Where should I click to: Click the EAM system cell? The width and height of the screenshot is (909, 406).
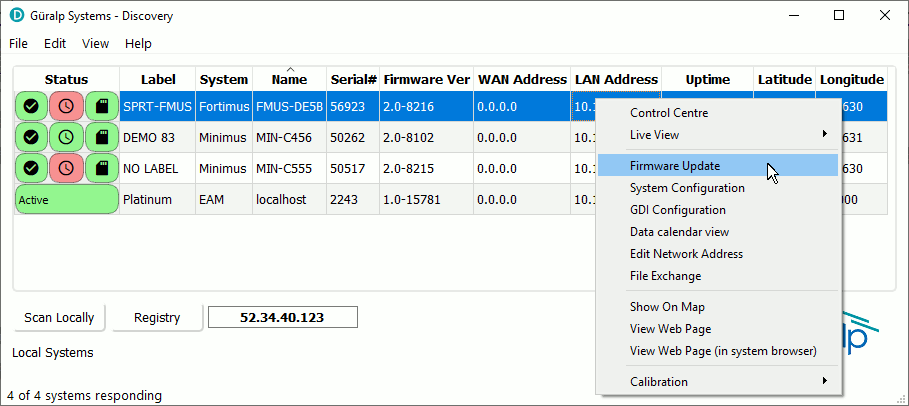224,200
